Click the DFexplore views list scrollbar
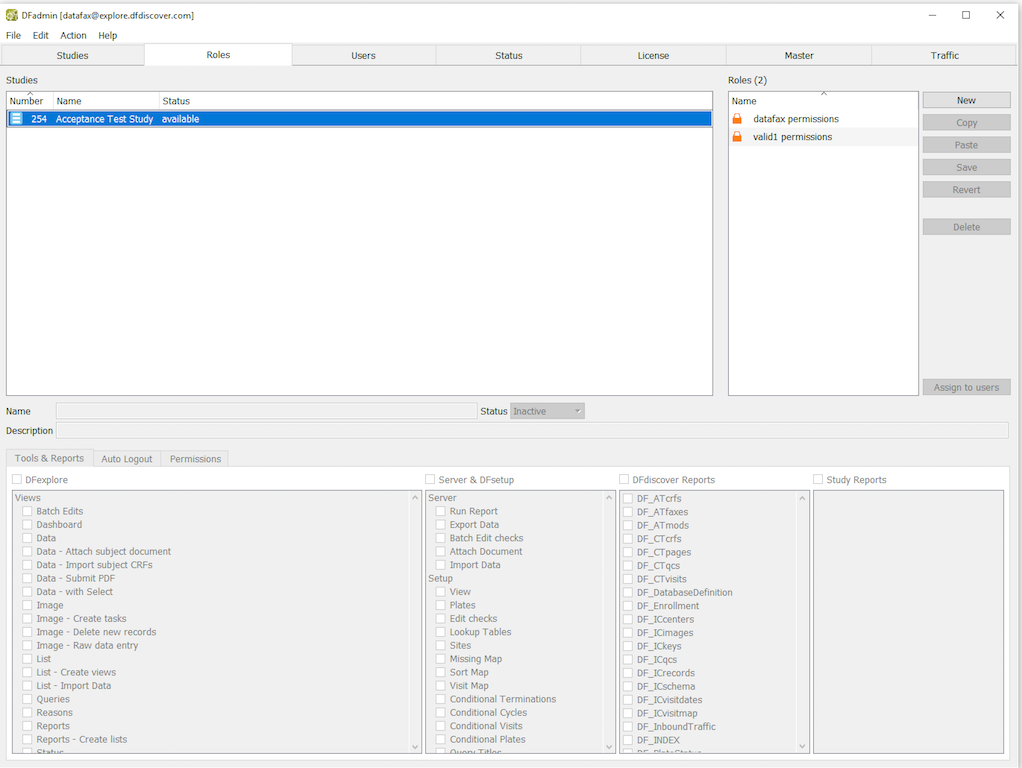Image resolution: width=1022 pixels, height=768 pixels. click(416, 620)
